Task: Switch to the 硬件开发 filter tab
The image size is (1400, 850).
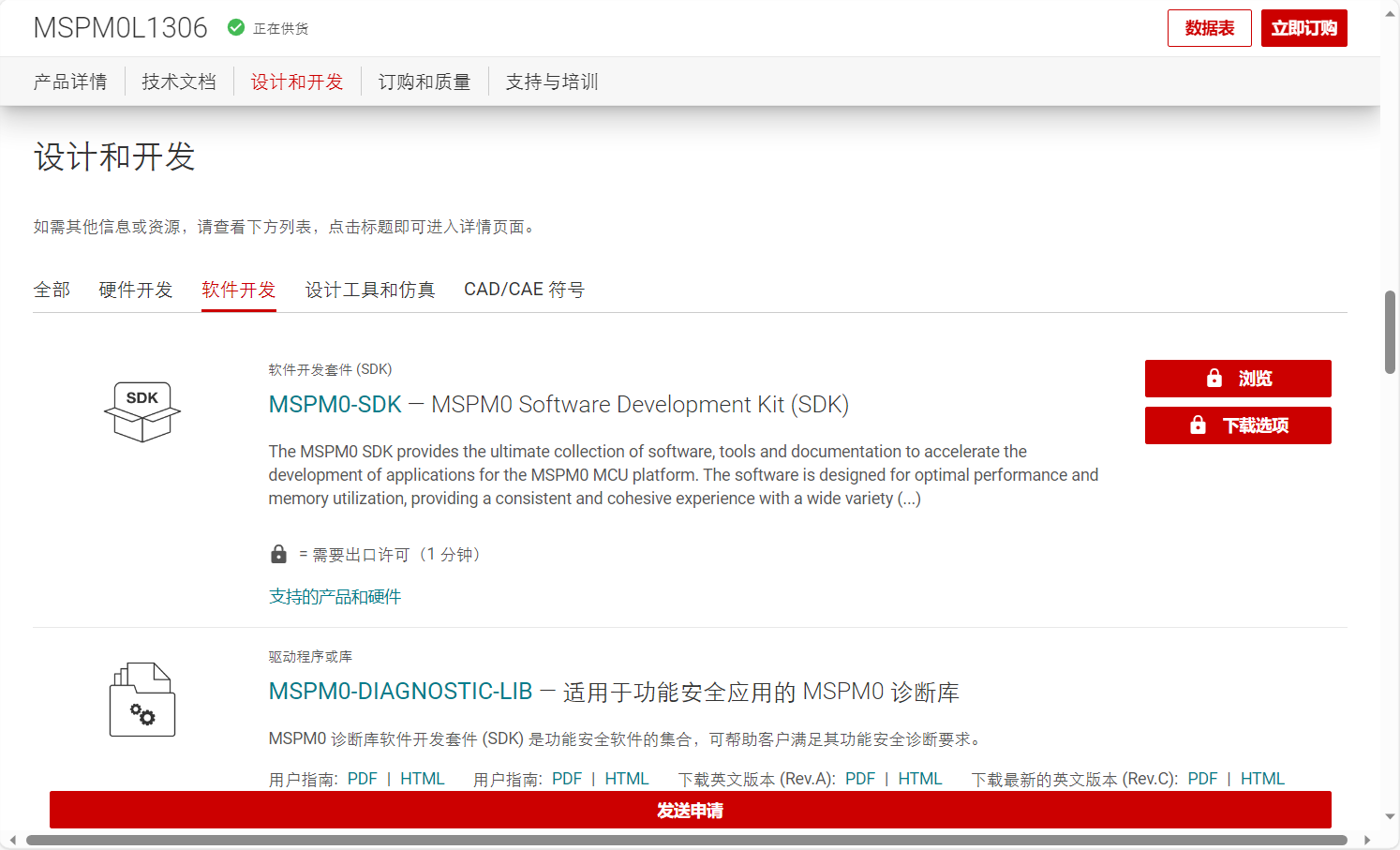Action: coord(136,291)
